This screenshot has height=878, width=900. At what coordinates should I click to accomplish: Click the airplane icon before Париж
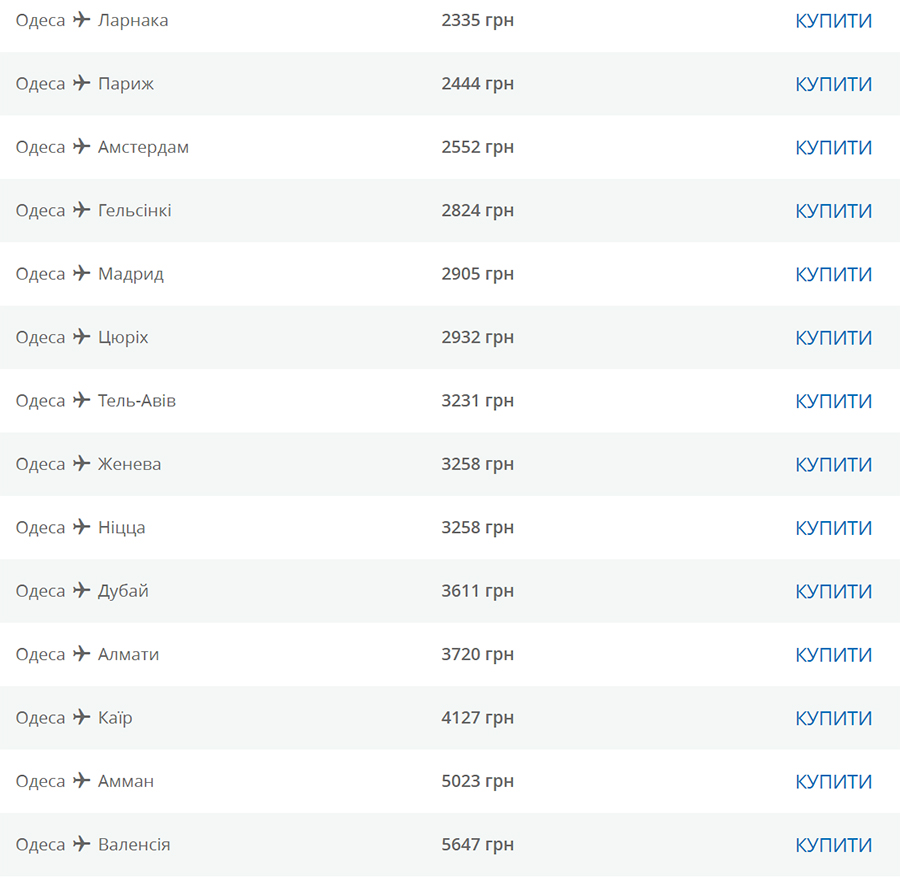[82, 83]
